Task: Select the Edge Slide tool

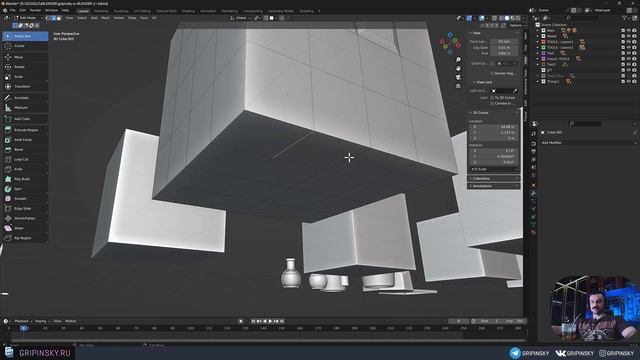Action: click(x=25, y=209)
